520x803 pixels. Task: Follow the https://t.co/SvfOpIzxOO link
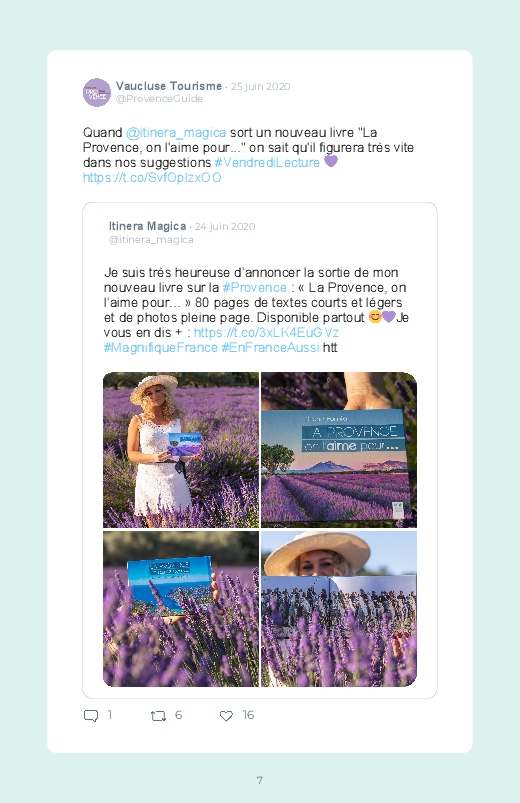coord(152,178)
